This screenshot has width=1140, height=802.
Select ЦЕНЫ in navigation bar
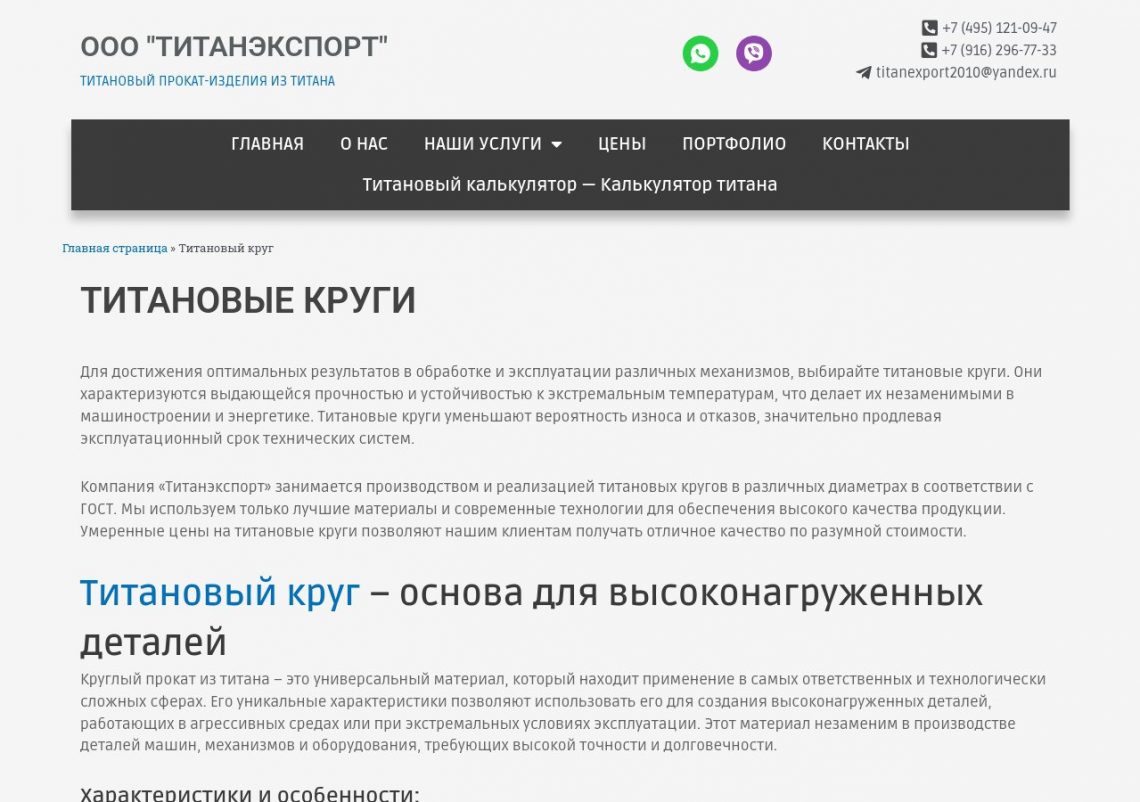[622, 144]
